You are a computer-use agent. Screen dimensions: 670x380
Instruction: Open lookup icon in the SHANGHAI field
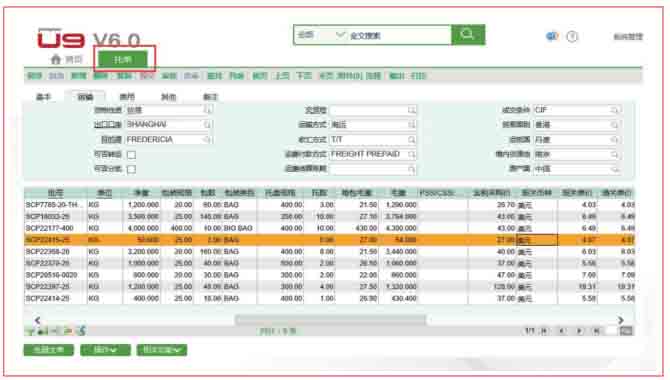tap(207, 125)
